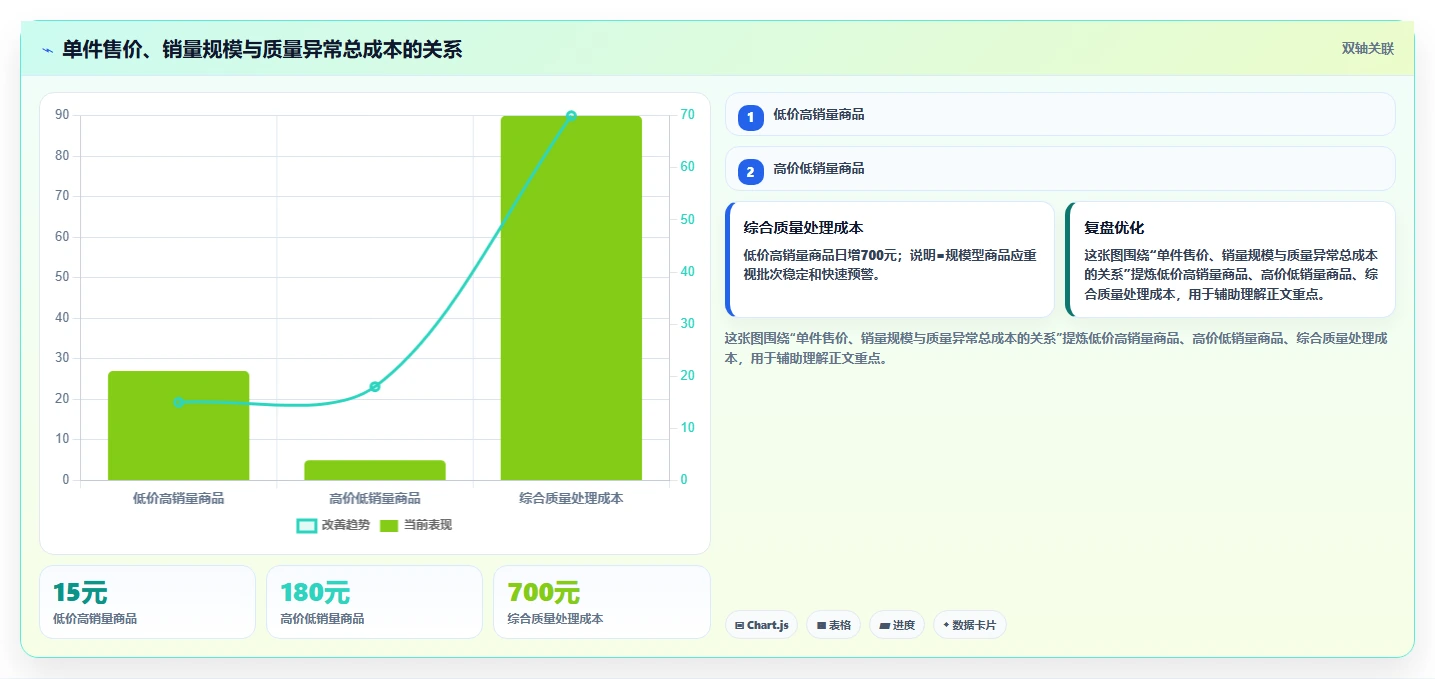Click the 进度 tag icon
This screenshot has width=1435, height=679.
tap(884, 625)
